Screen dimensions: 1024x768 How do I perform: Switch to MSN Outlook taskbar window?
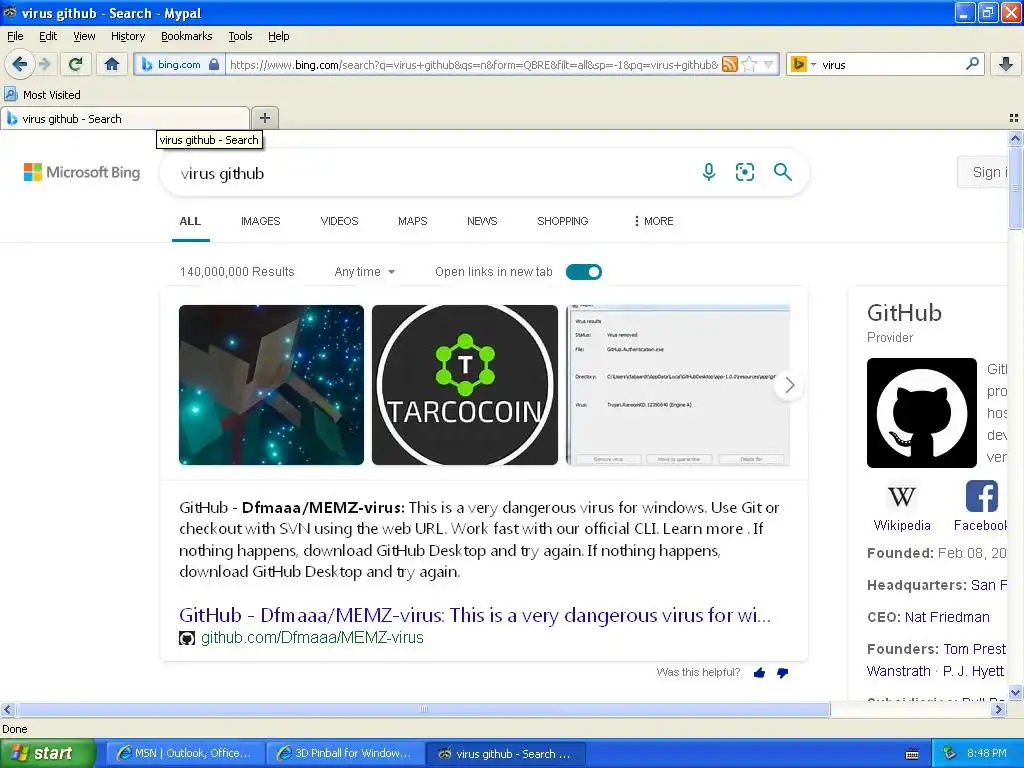click(x=185, y=754)
